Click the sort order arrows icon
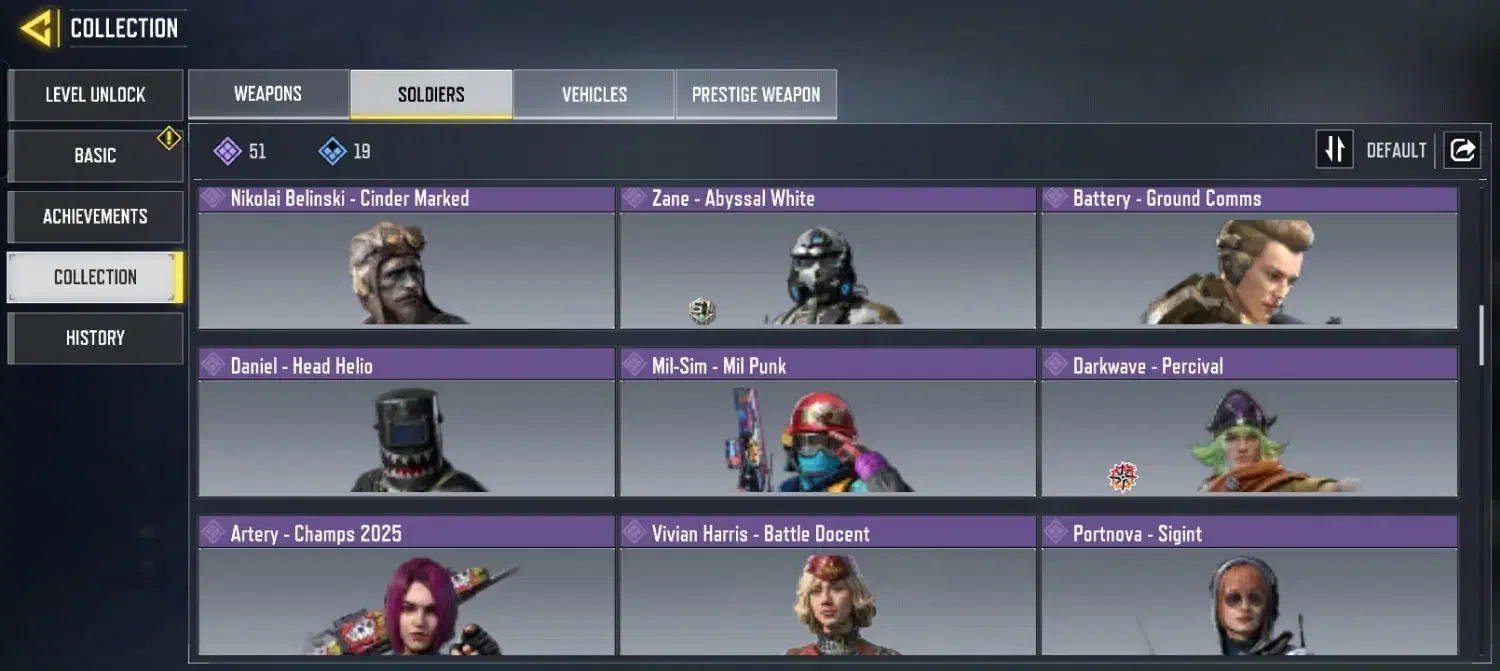Viewport: 1500px width, 671px height. click(x=1334, y=150)
